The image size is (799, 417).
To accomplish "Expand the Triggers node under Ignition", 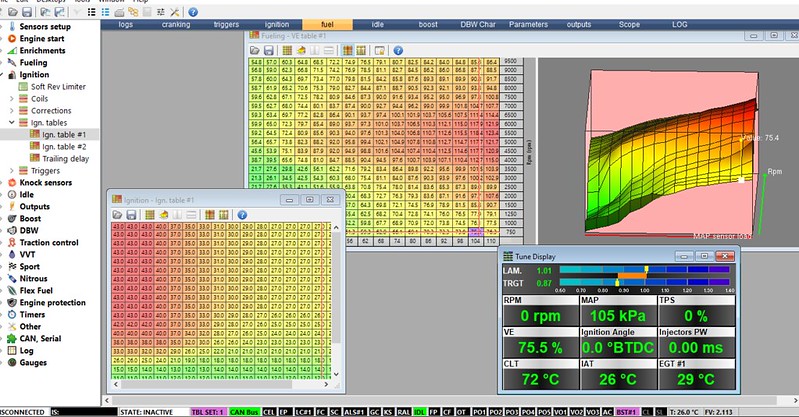I will click(11, 171).
